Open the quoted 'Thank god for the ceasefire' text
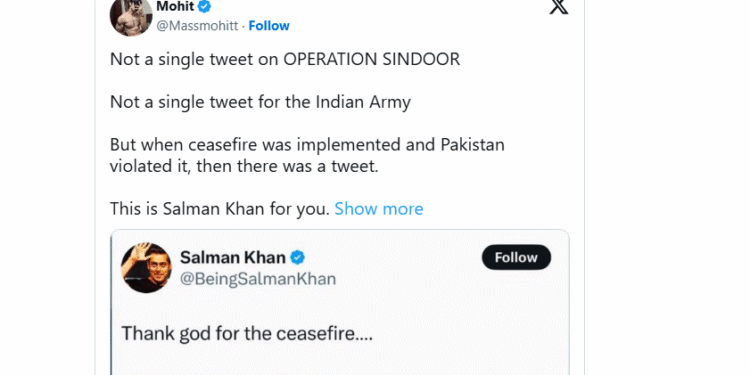Viewport: 750px width, 375px height. (247, 333)
